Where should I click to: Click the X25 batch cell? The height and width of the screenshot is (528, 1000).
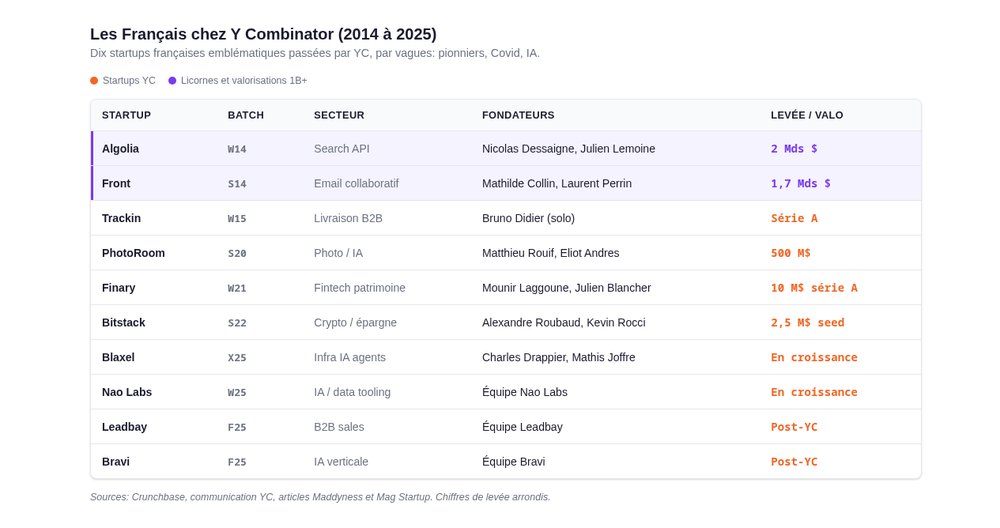click(x=237, y=357)
